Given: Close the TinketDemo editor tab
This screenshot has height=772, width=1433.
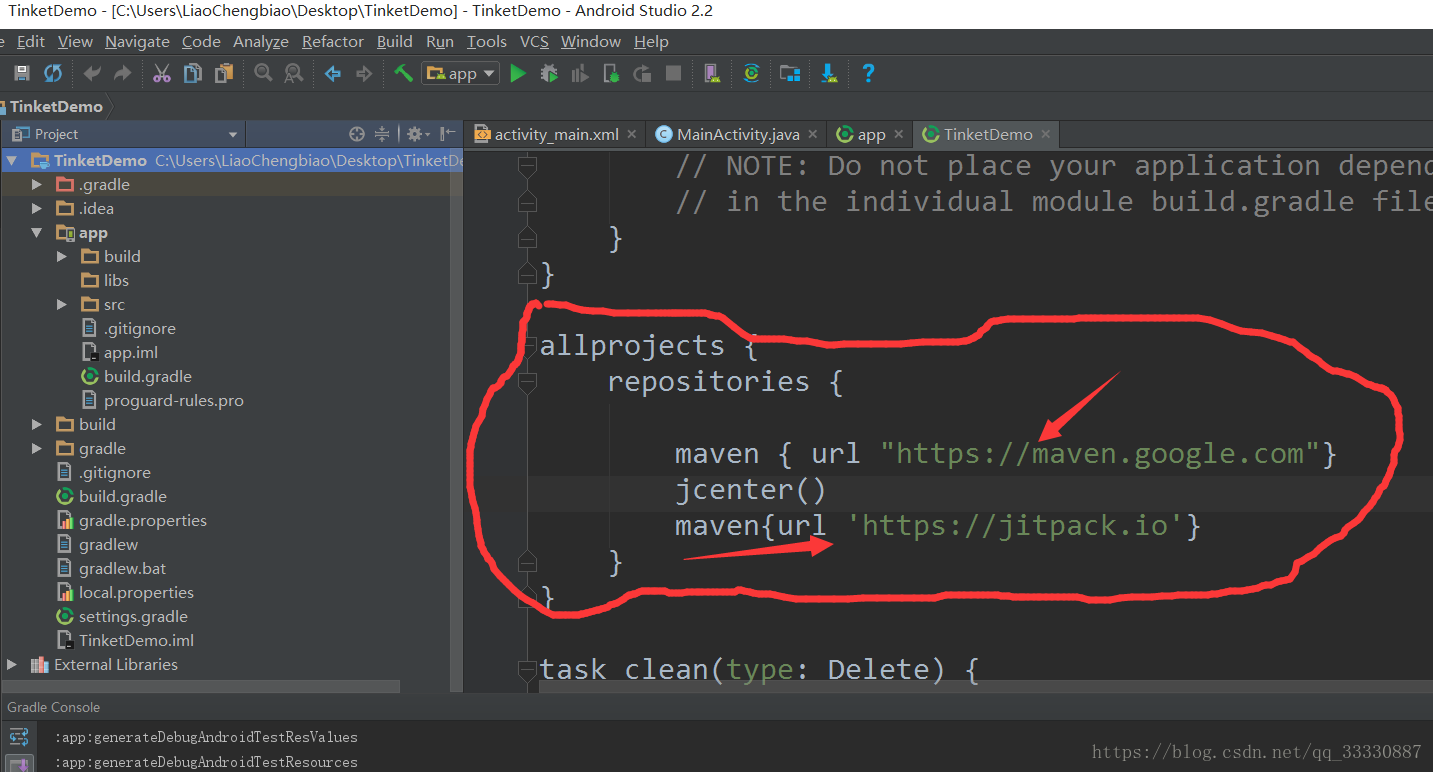Looking at the screenshot, I should (1045, 134).
